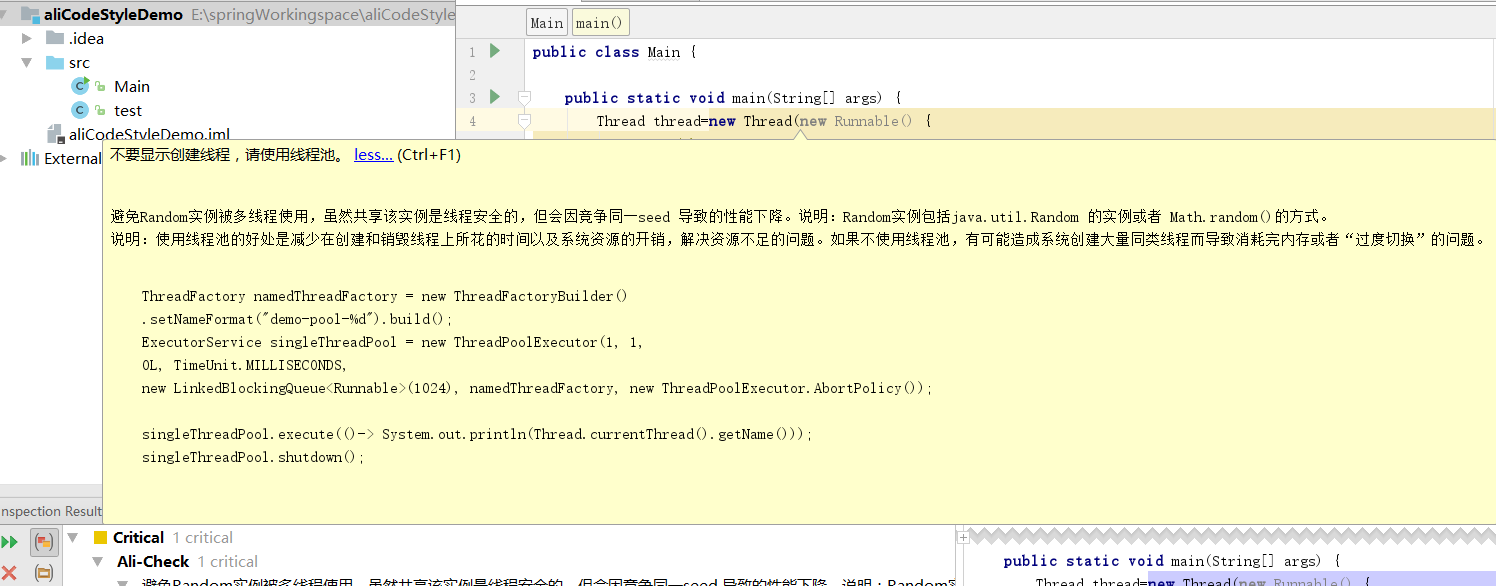This screenshot has width=1496, height=586.
Task: Expand the folded region in preview pane
Action: click(x=963, y=537)
